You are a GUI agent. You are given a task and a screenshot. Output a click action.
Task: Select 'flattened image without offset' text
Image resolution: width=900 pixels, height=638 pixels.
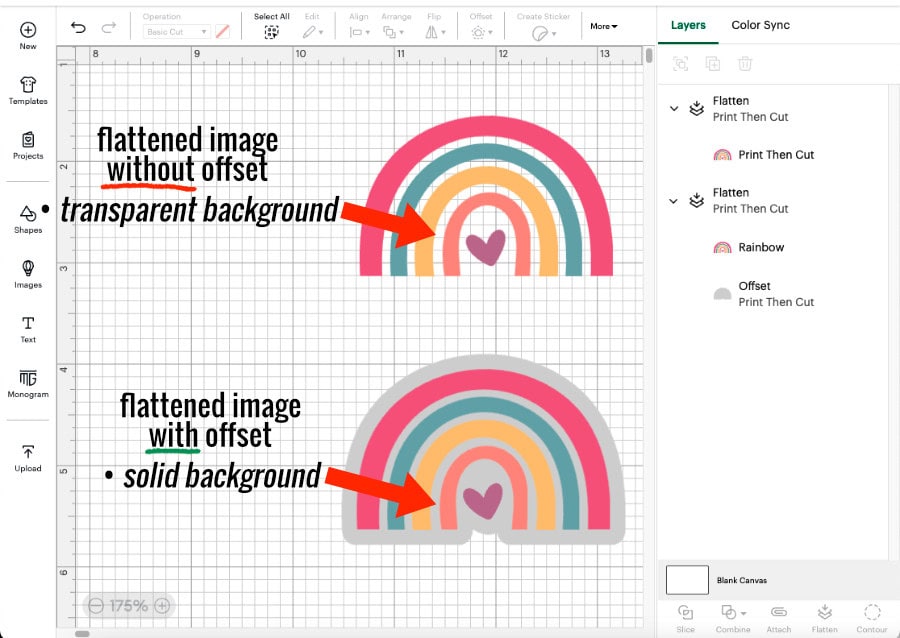click(x=187, y=154)
